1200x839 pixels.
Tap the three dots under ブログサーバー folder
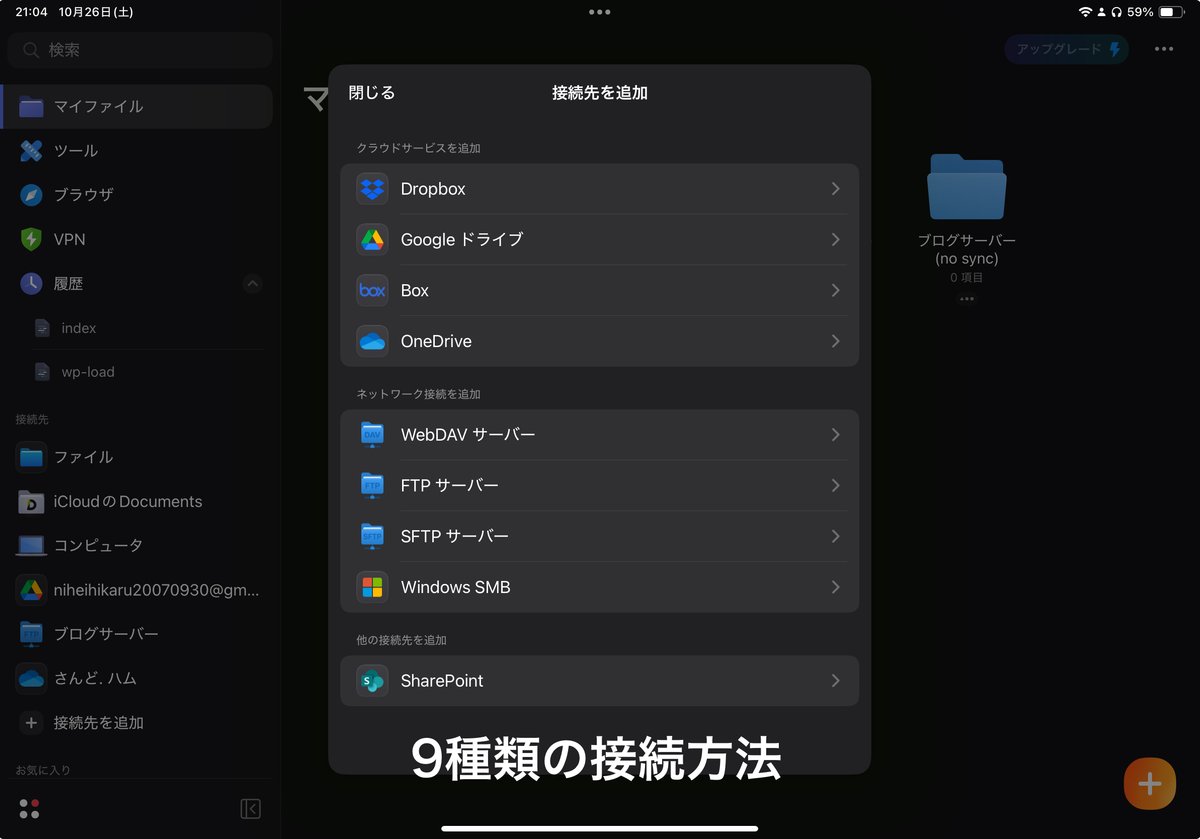tap(966, 299)
